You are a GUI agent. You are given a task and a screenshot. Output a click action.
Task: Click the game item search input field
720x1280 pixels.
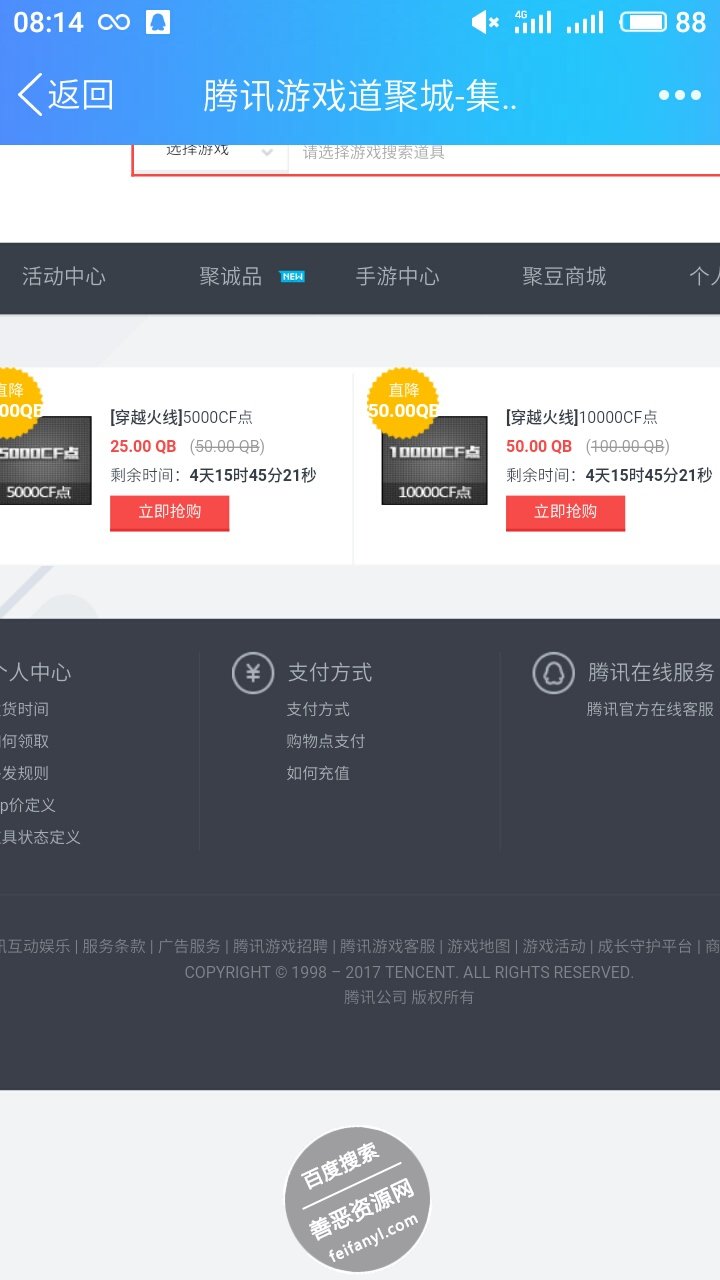coord(500,153)
